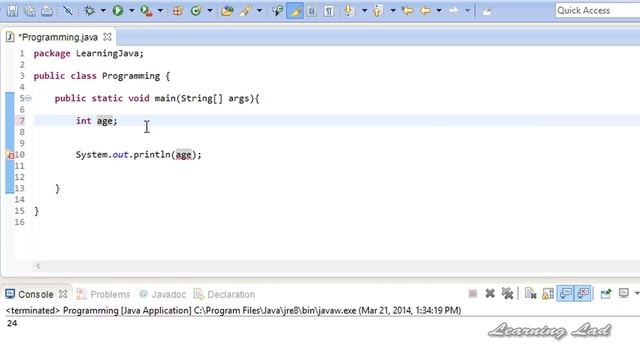Click 'println' in System.out.println statement
640x360 pixels.
[152, 155]
